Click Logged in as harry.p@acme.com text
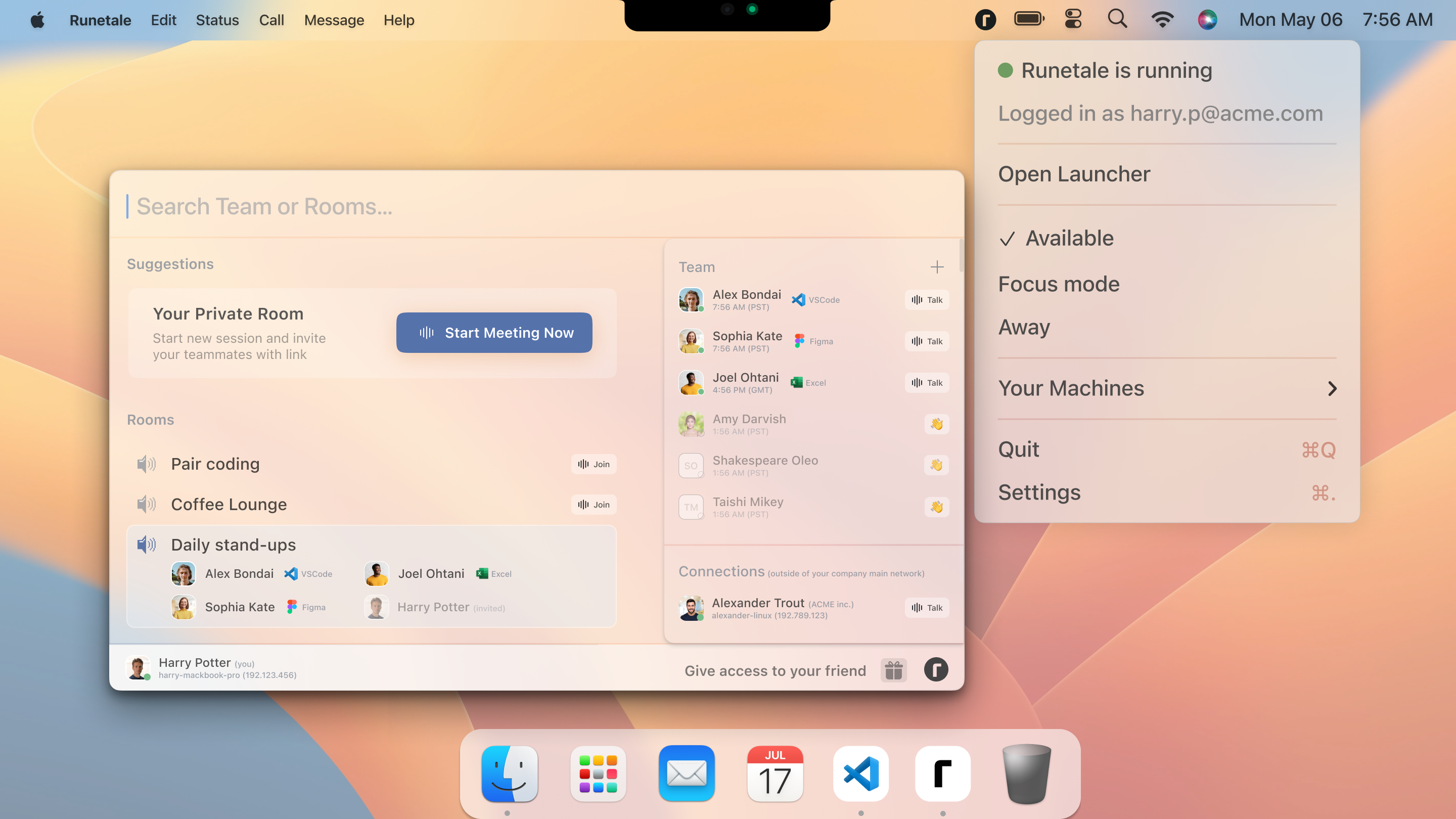Image resolution: width=1456 pixels, height=819 pixels. [1160, 114]
